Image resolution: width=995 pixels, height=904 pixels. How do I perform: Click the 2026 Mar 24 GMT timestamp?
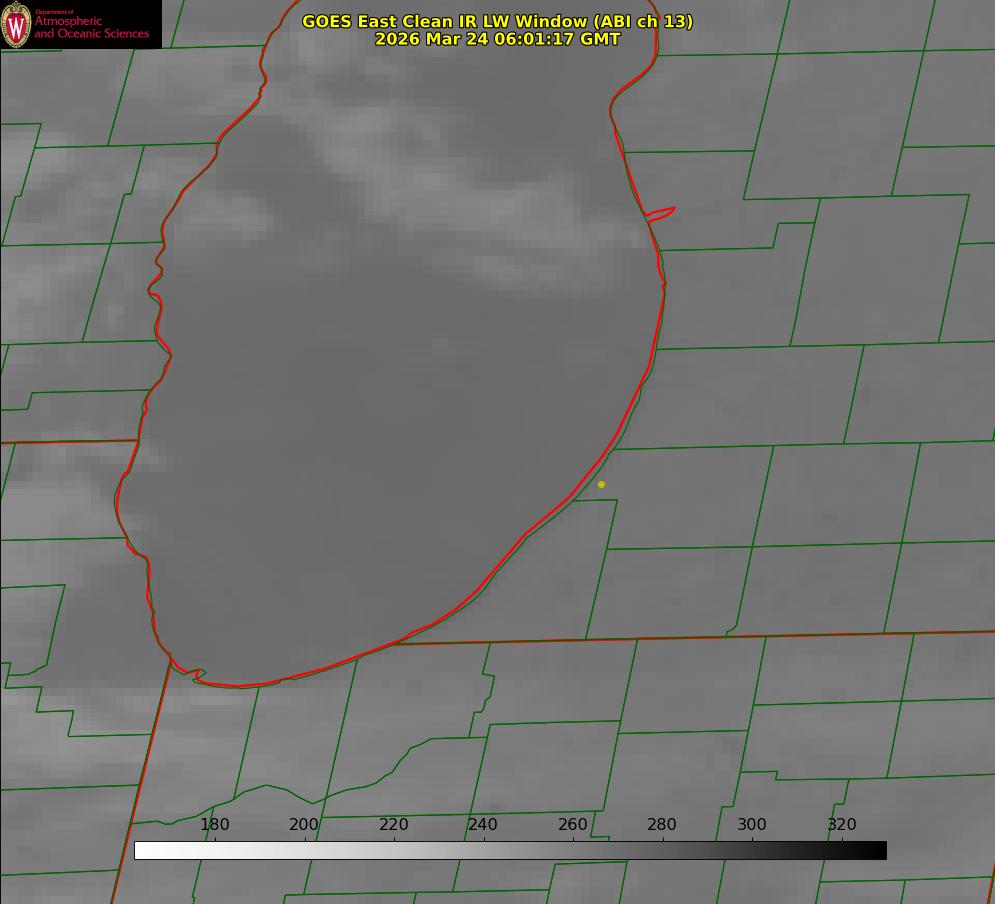pyautogui.click(x=497, y=39)
